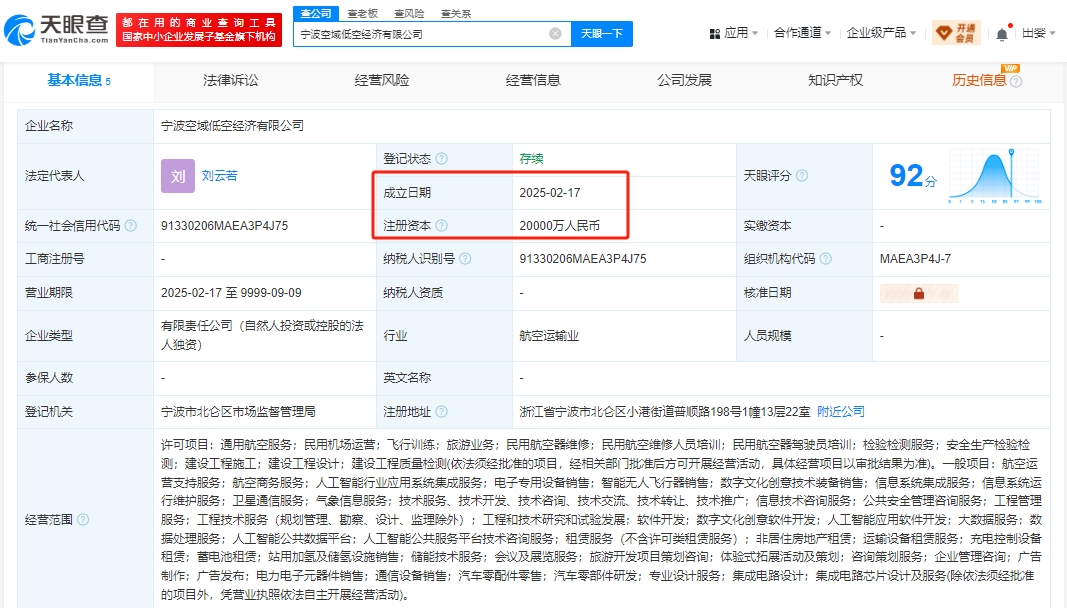Open the 附近公司 link

tap(841, 411)
